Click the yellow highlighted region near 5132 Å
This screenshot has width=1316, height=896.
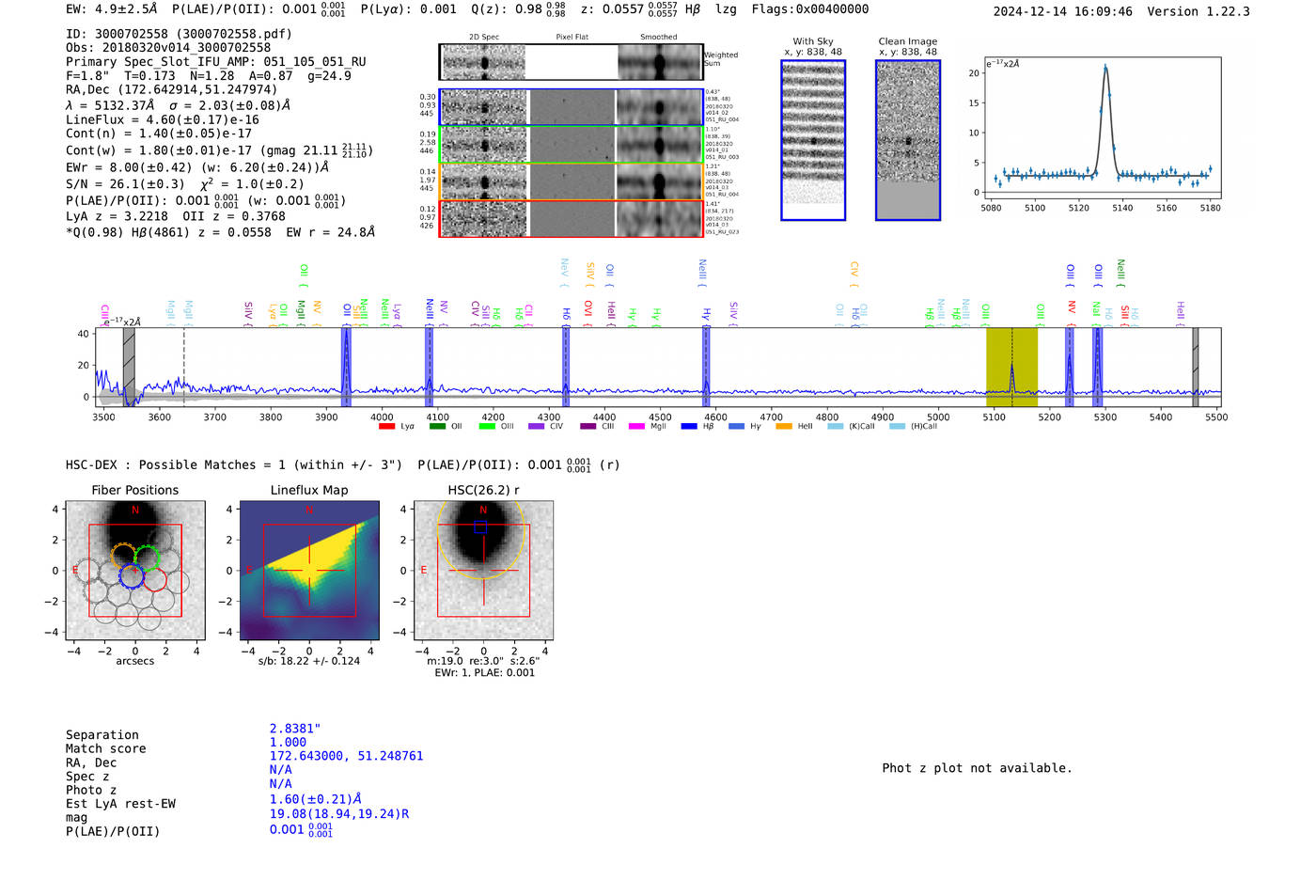pos(1011,367)
